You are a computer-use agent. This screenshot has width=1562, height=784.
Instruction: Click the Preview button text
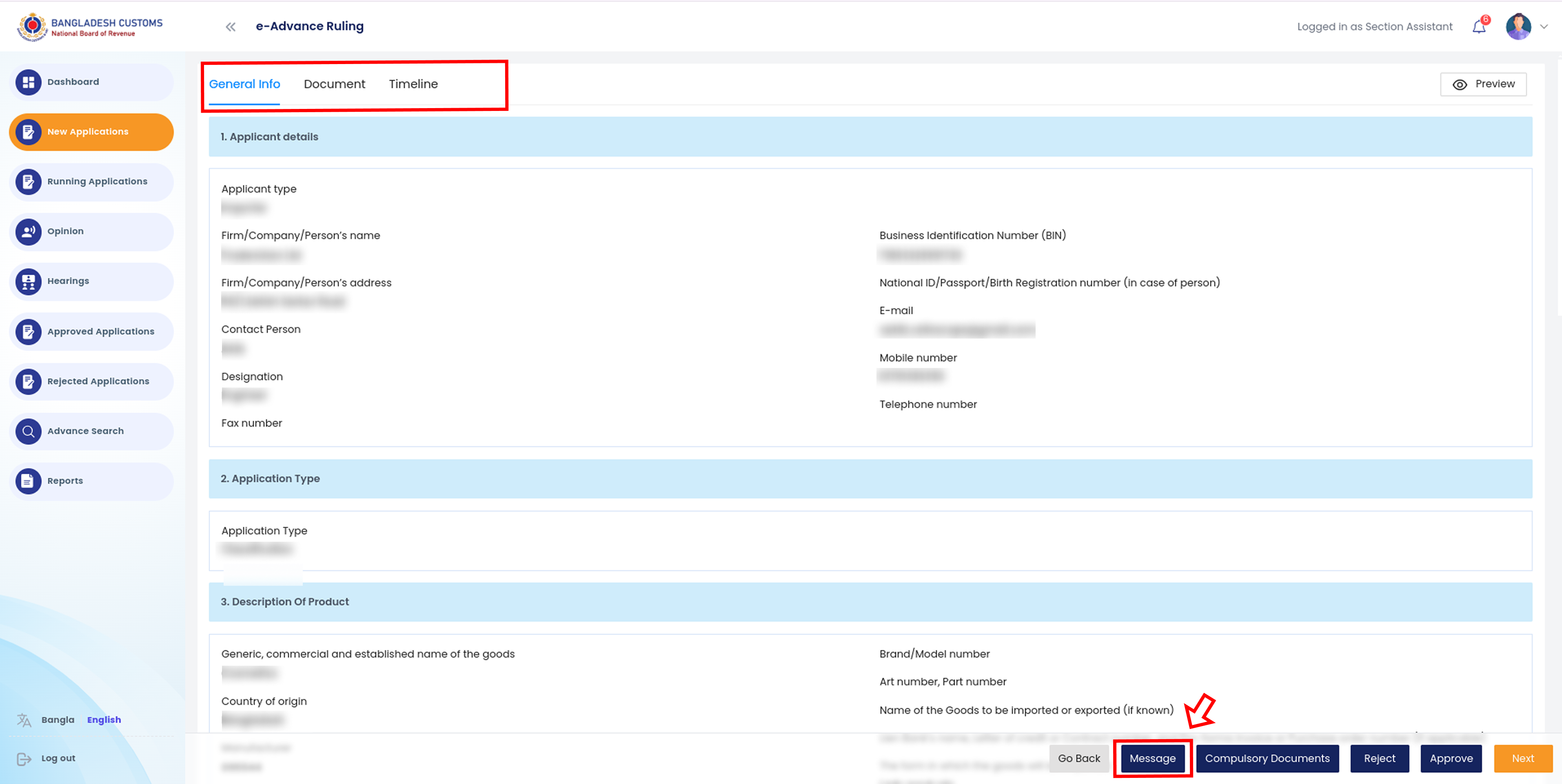click(x=1495, y=84)
